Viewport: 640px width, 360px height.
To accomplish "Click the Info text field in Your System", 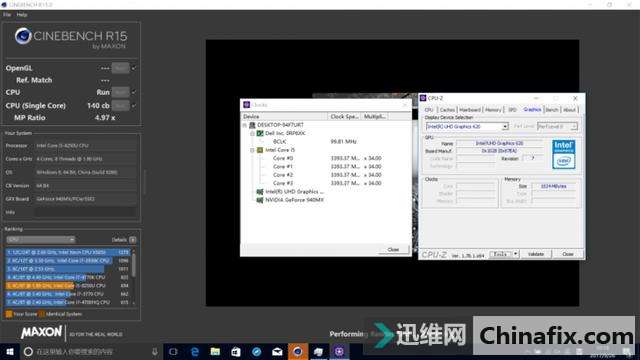I will tap(85, 212).
